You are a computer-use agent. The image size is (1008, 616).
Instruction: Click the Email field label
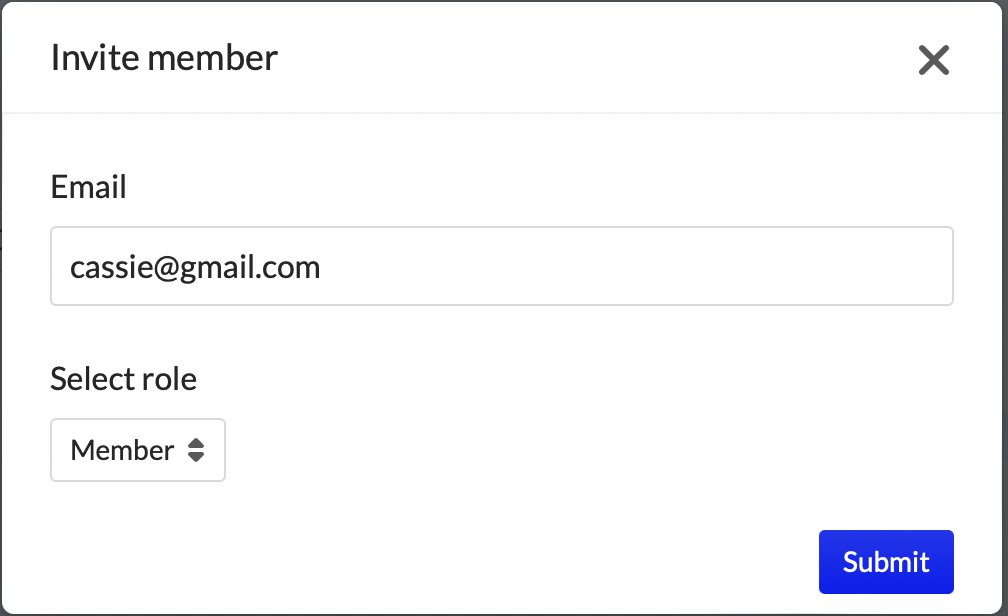tap(88, 187)
